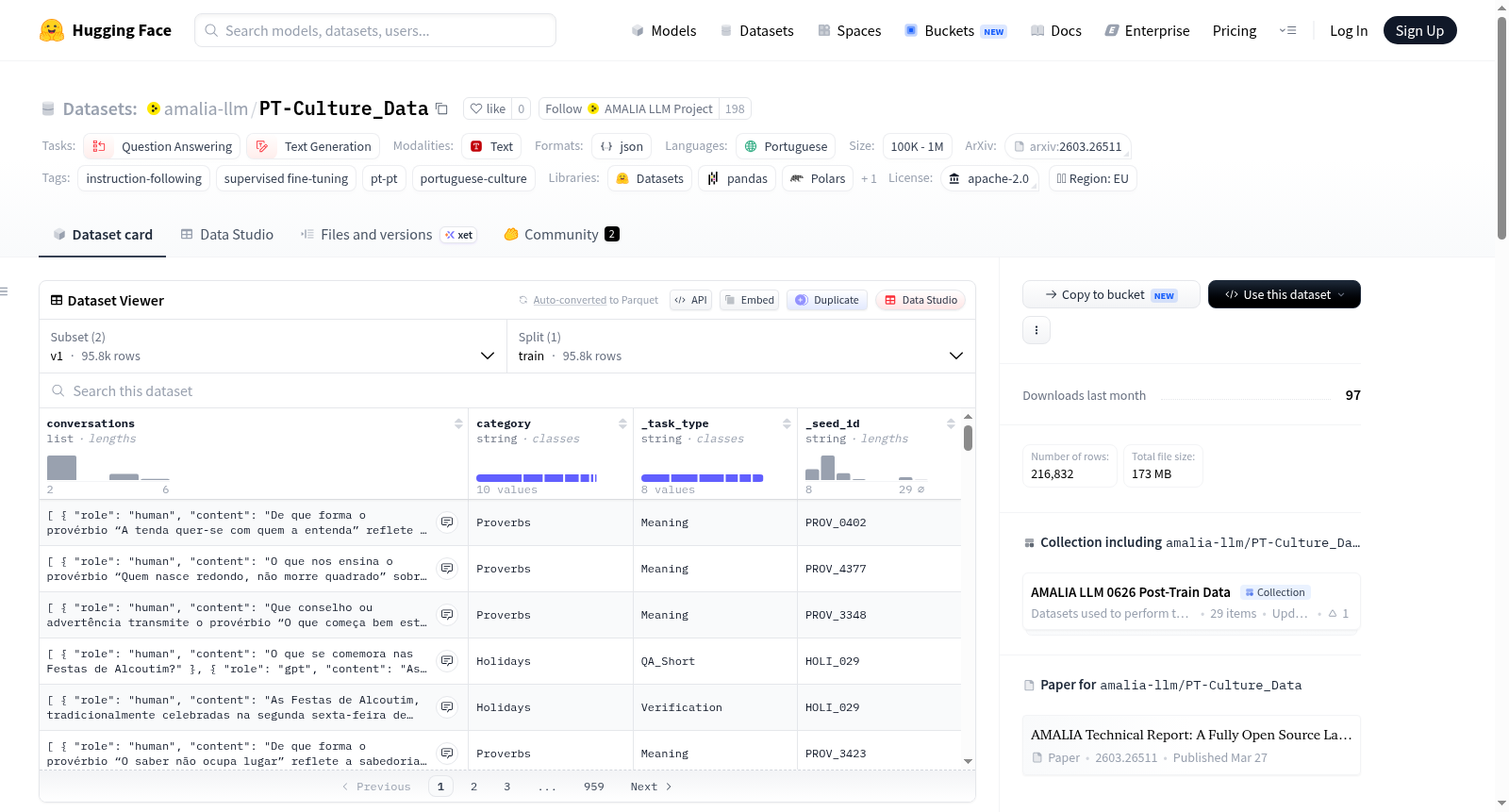Click the page vertical scrollbar thumb
The image size is (1509, 812).
(1501, 127)
